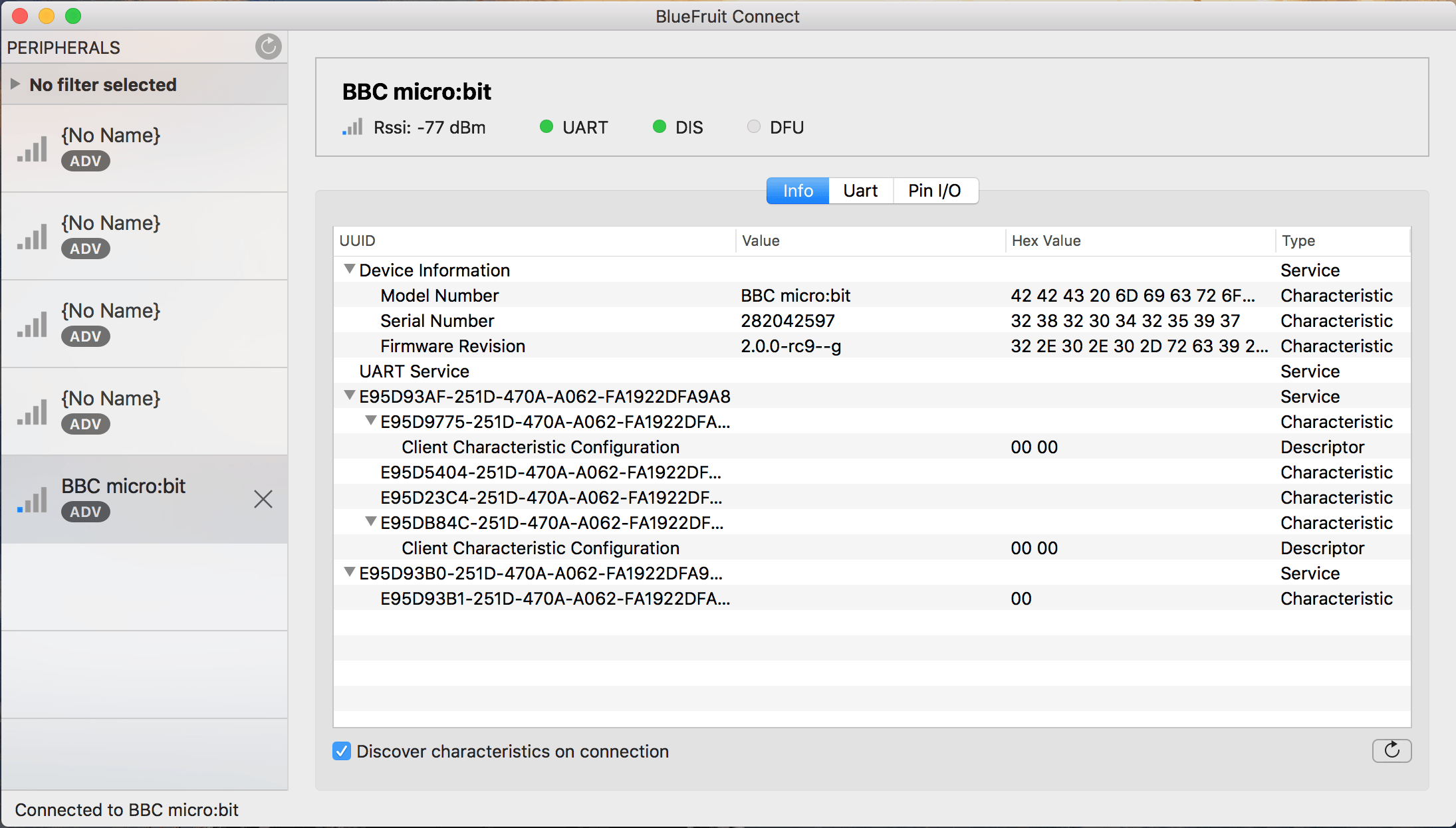Select the UART Service row
Viewport: 1456px width, 828px height.
[x=414, y=371]
